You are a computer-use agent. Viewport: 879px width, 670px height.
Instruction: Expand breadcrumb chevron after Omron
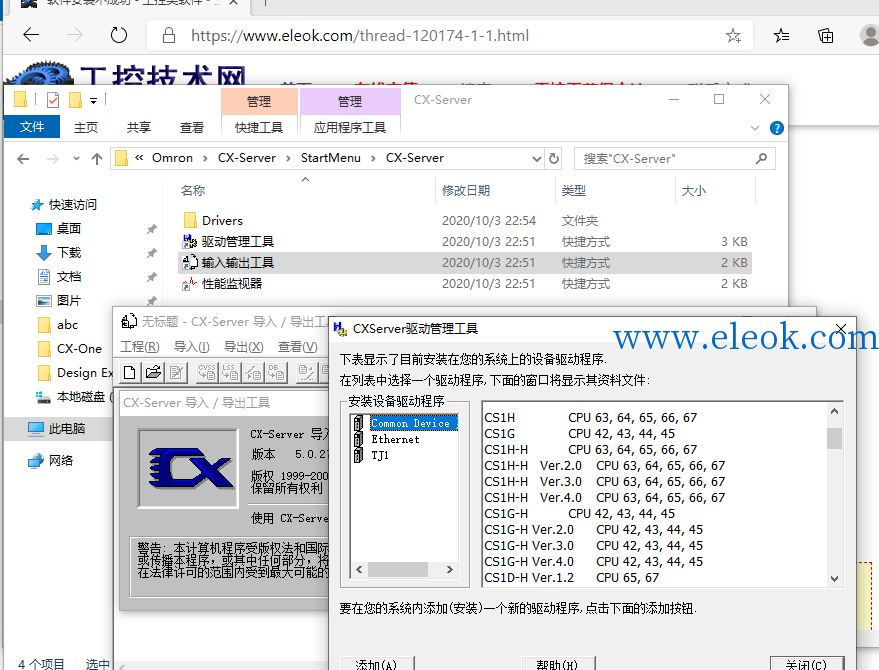coord(205,159)
